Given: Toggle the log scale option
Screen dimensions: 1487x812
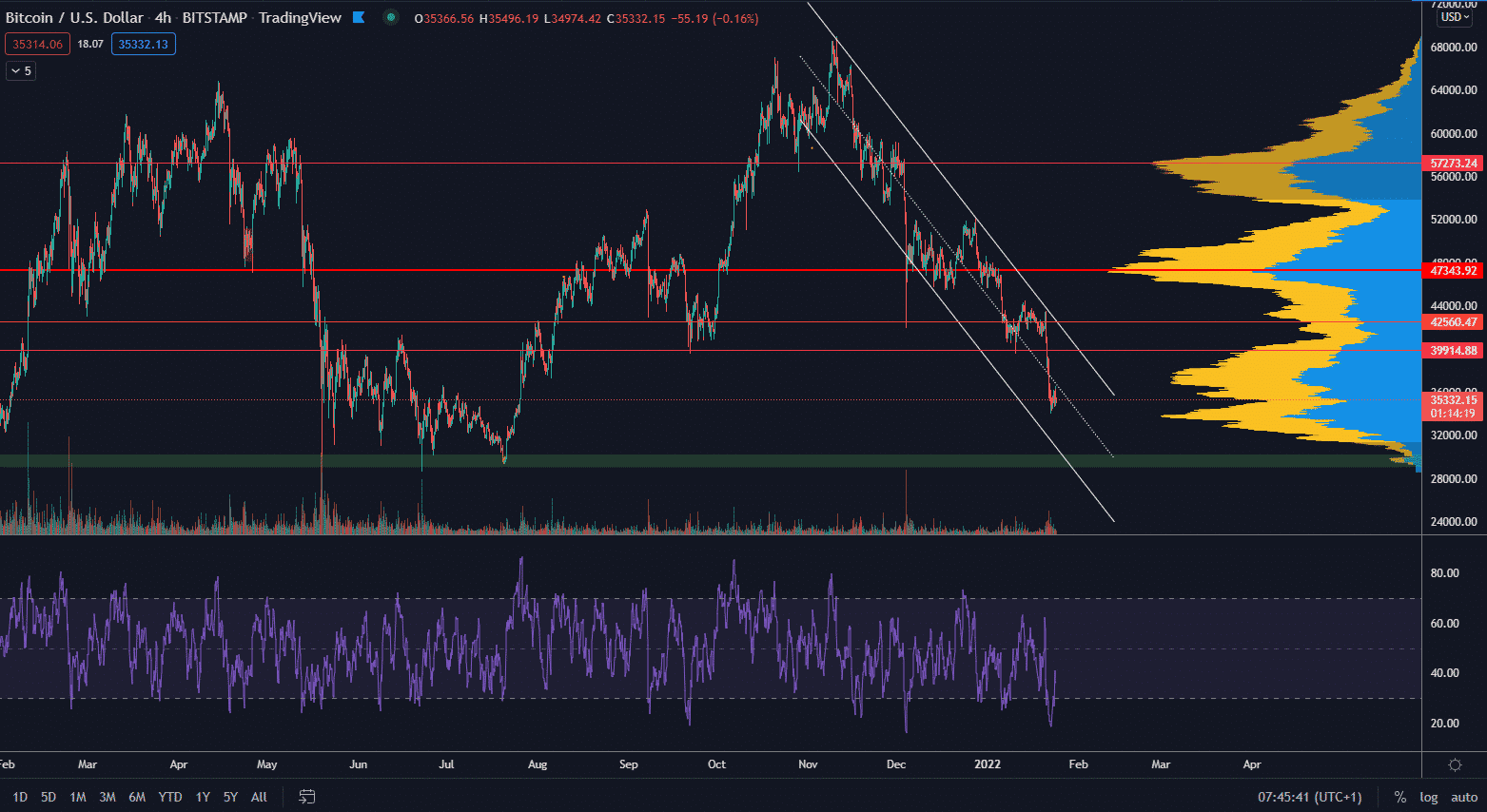Looking at the screenshot, I should coord(1428,797).
